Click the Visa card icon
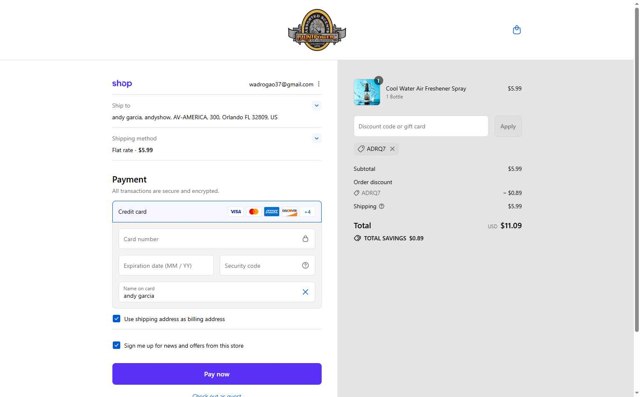640x397 pixels. (x=236, y=212)
